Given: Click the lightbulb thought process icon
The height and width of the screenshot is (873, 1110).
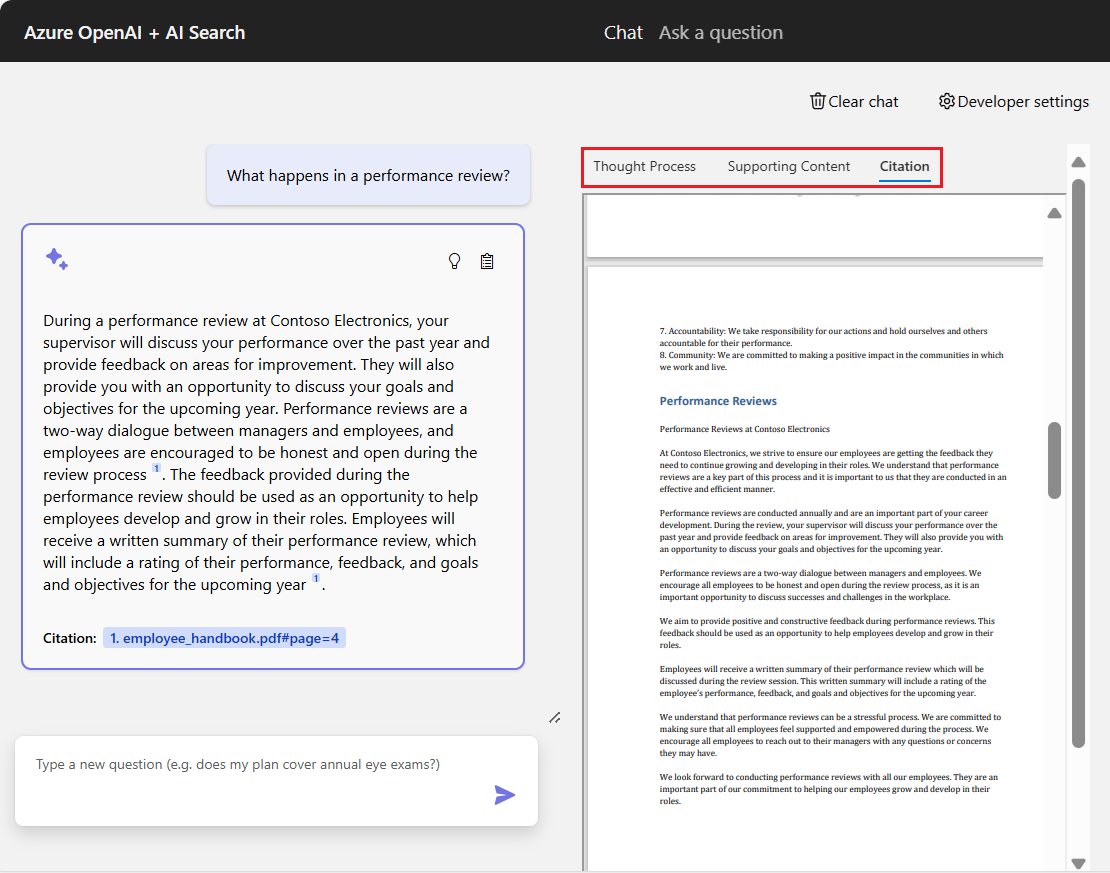Looking at the screenshot, I should [x=454, y=261].
